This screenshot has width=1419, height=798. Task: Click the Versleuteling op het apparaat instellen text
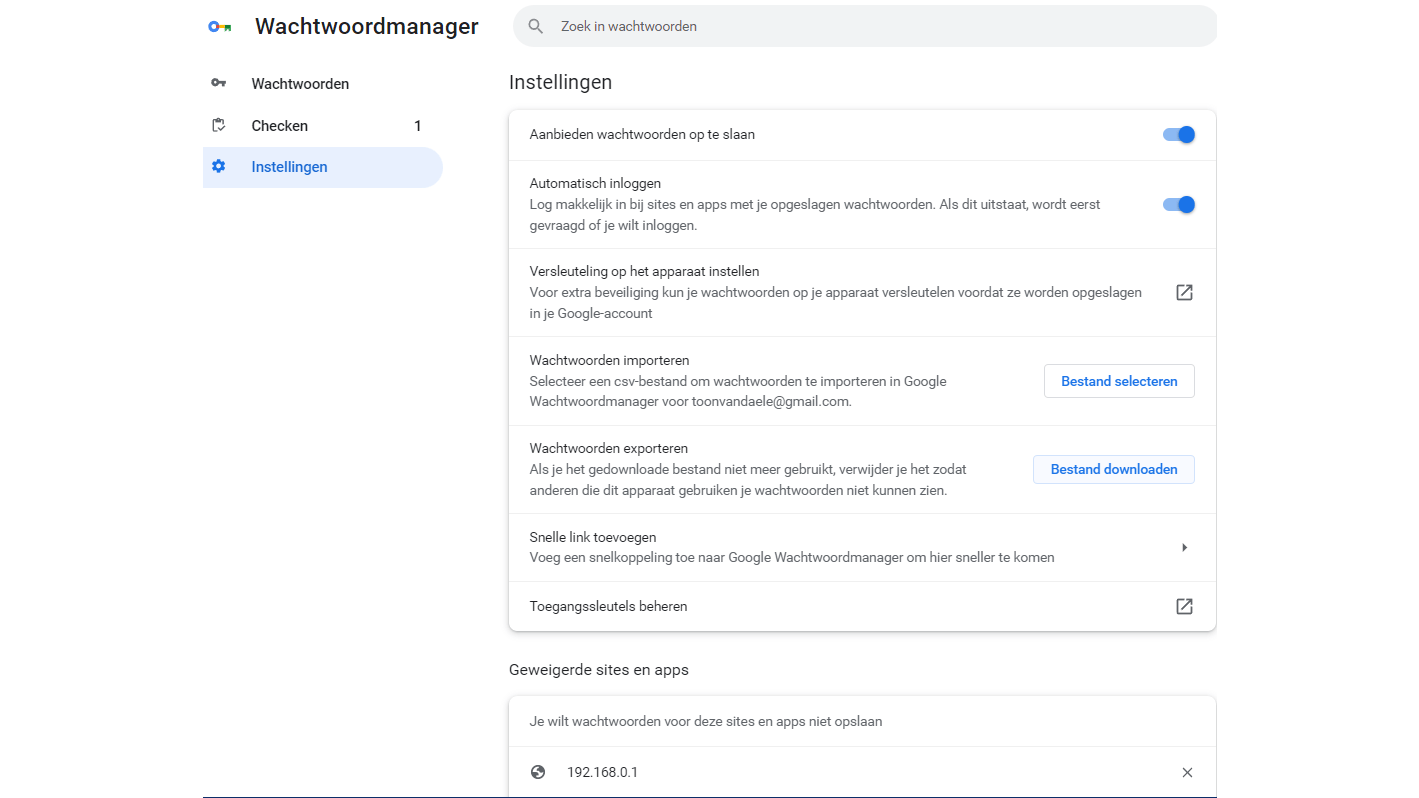pos(644,271)
